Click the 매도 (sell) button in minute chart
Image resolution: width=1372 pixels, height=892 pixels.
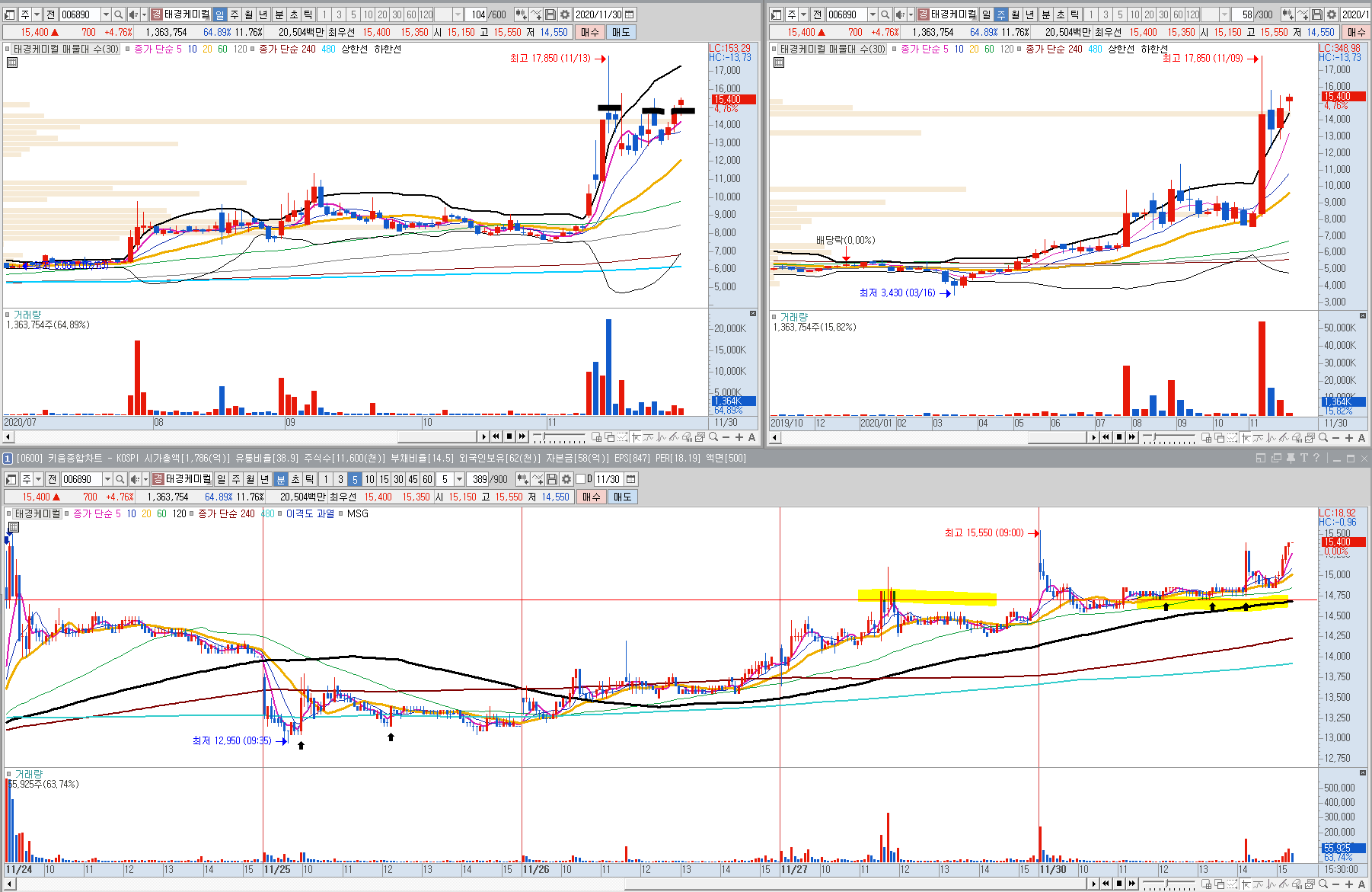(623, 497)
